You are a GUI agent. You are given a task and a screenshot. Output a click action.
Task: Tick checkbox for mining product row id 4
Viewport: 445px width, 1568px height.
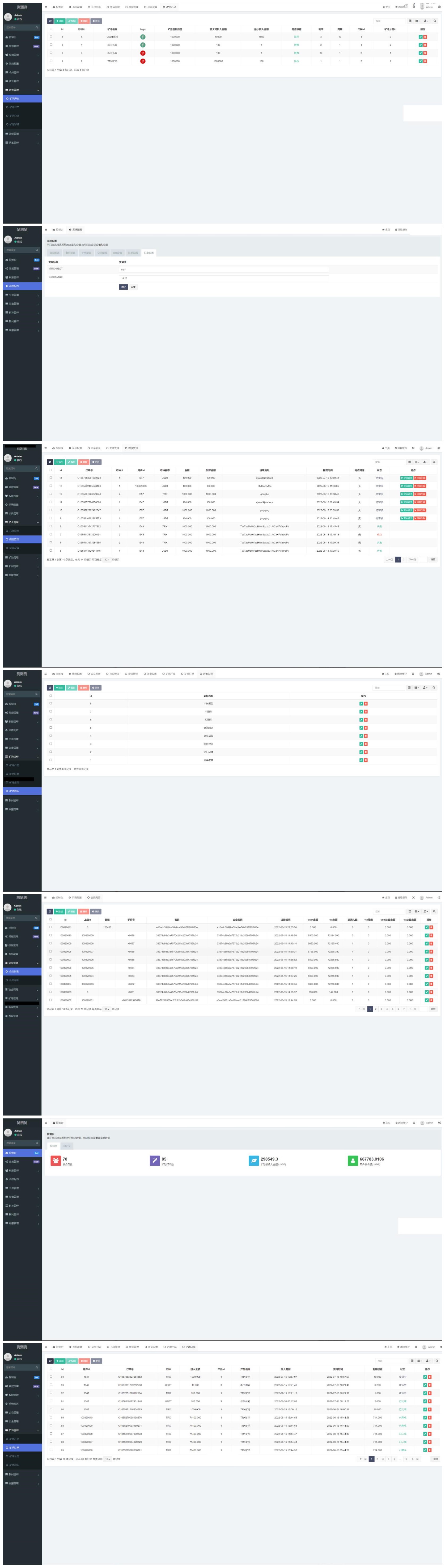[51, 36]
